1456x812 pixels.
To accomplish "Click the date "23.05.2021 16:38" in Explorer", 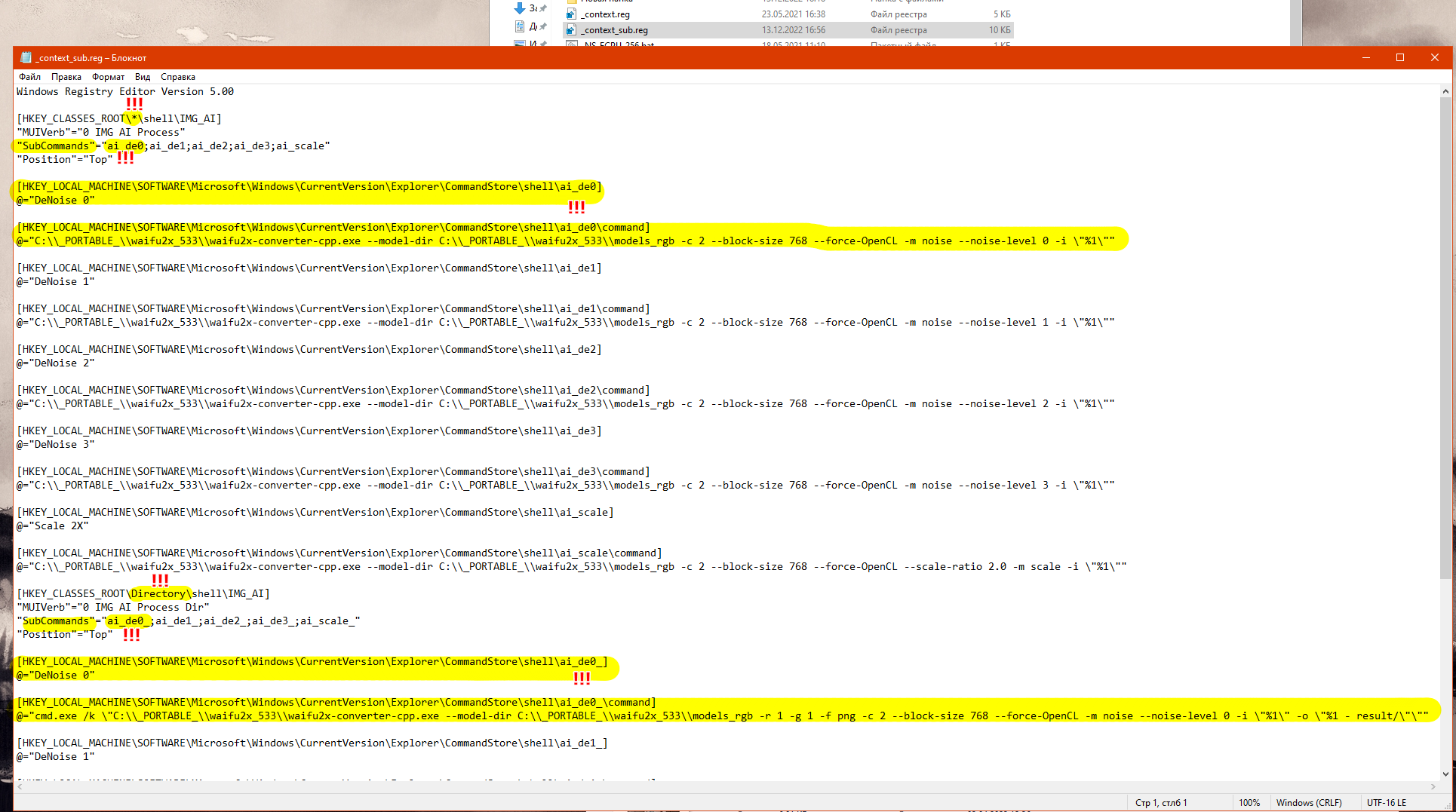I will pos(794,14).
